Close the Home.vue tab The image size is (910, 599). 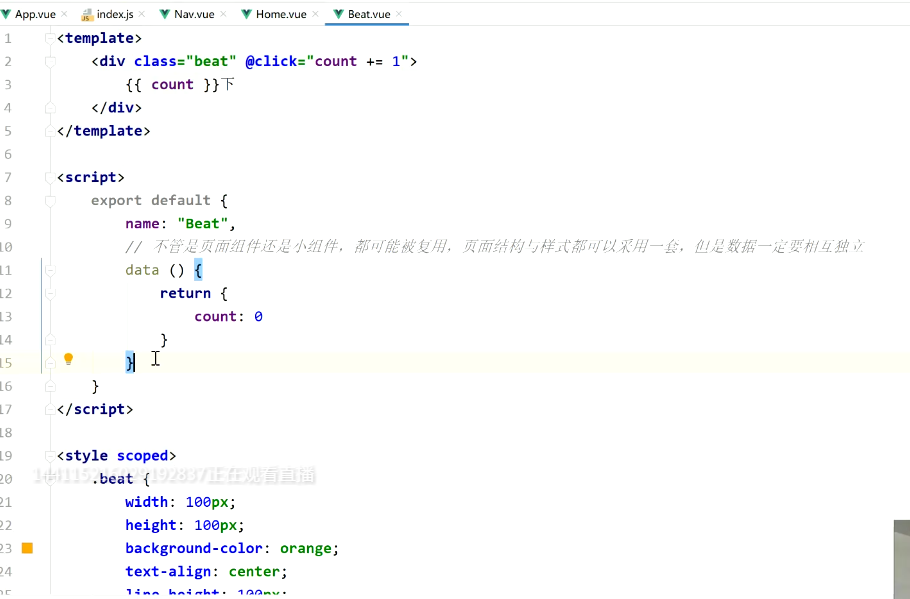[315, 14]
